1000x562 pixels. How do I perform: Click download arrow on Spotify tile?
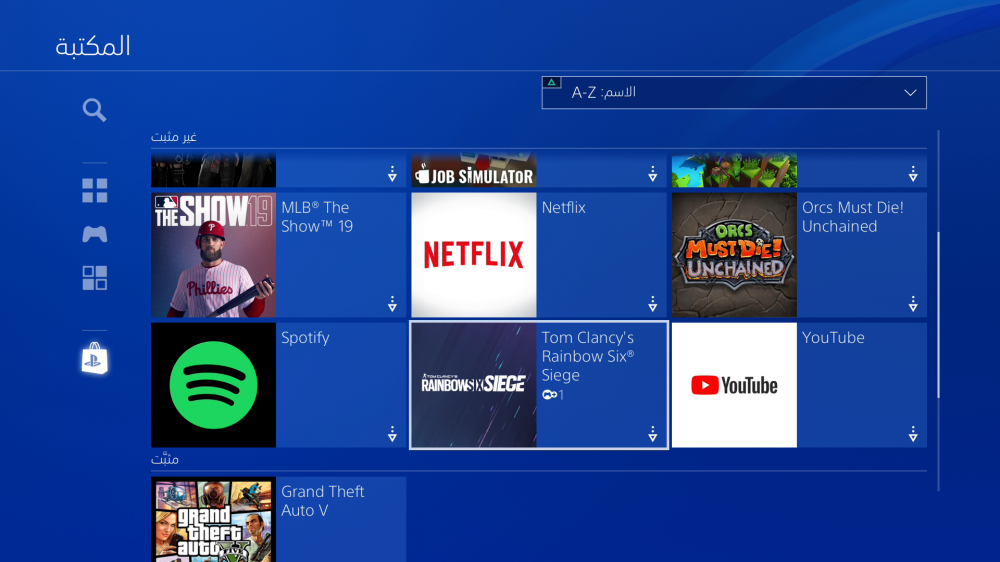[392, 434]
